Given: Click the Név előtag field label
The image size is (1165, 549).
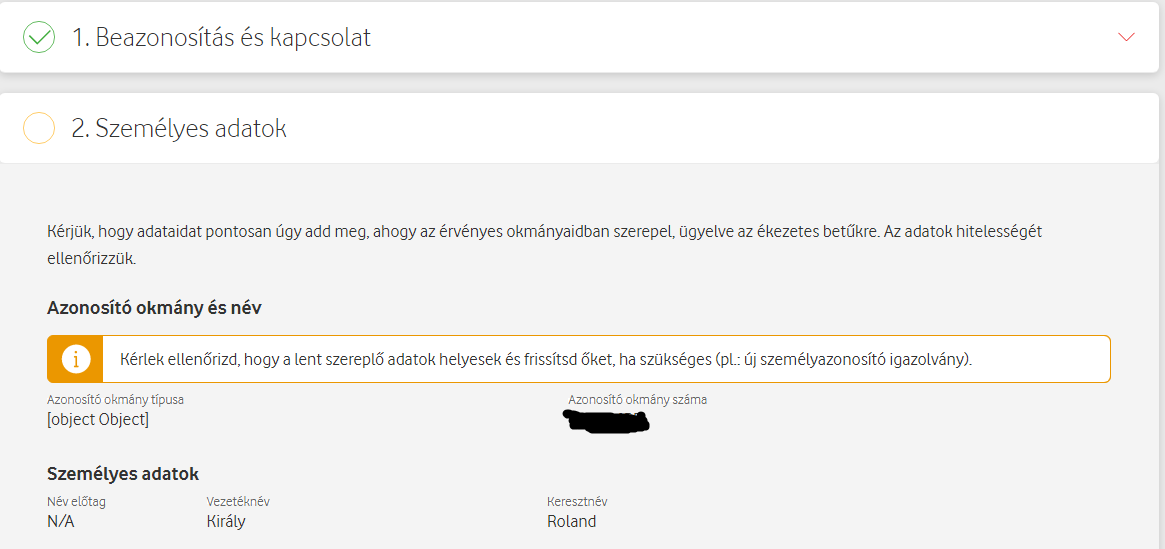Looking at the screenshot, I should pos(77,501).
